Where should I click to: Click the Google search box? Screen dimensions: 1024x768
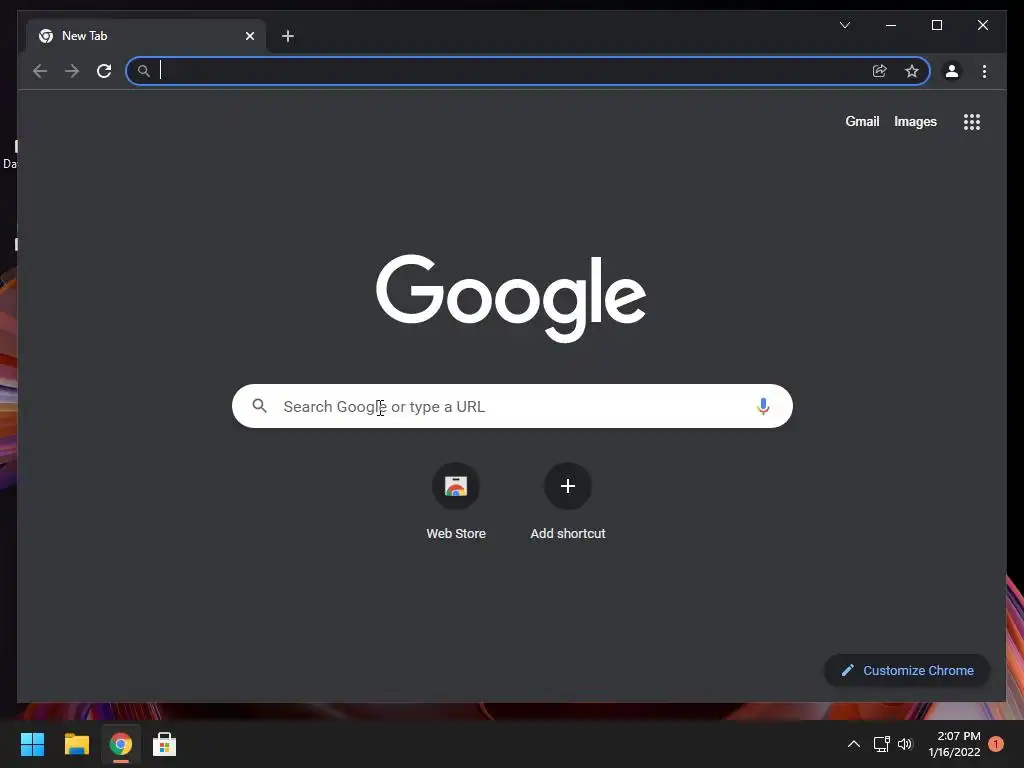(x=512, y=406)
